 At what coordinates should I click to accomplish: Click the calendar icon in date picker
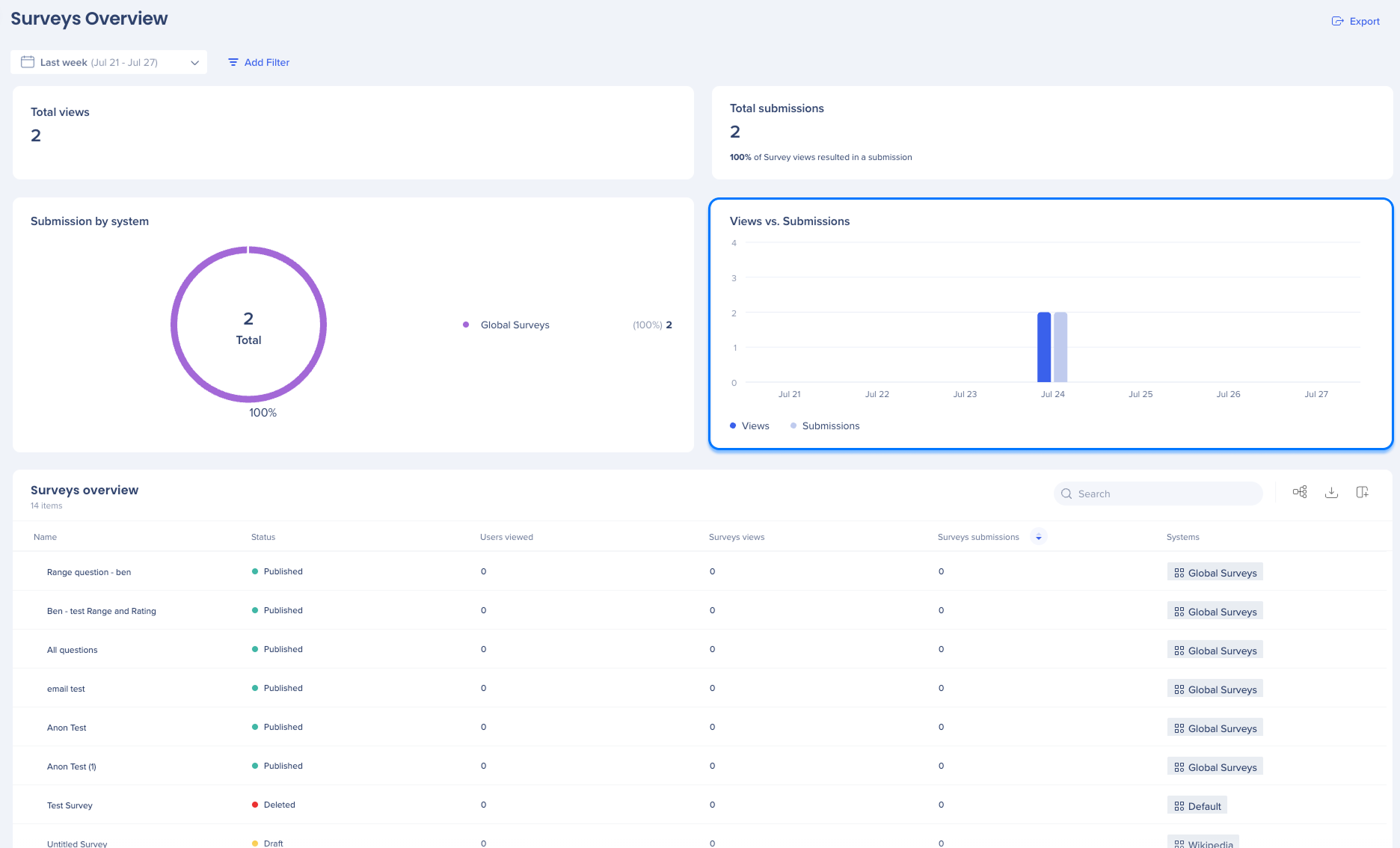tap(28, 62)
